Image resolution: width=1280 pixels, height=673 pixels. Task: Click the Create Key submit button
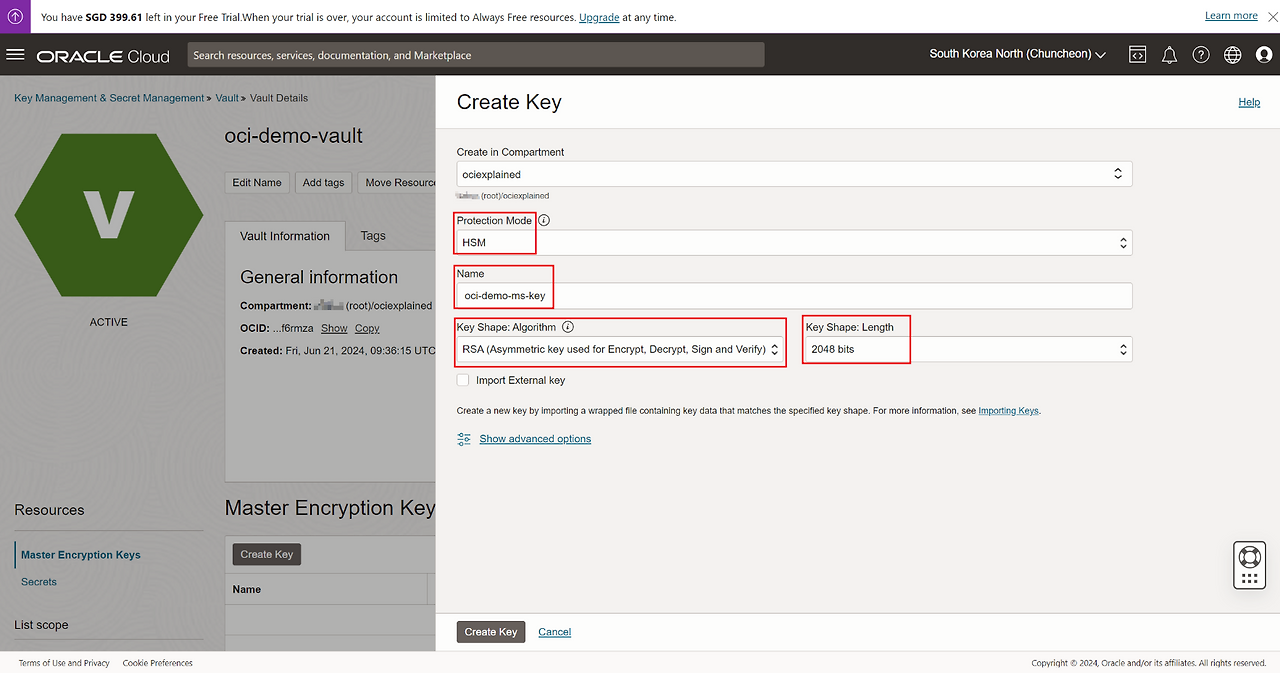pos(491,632)
